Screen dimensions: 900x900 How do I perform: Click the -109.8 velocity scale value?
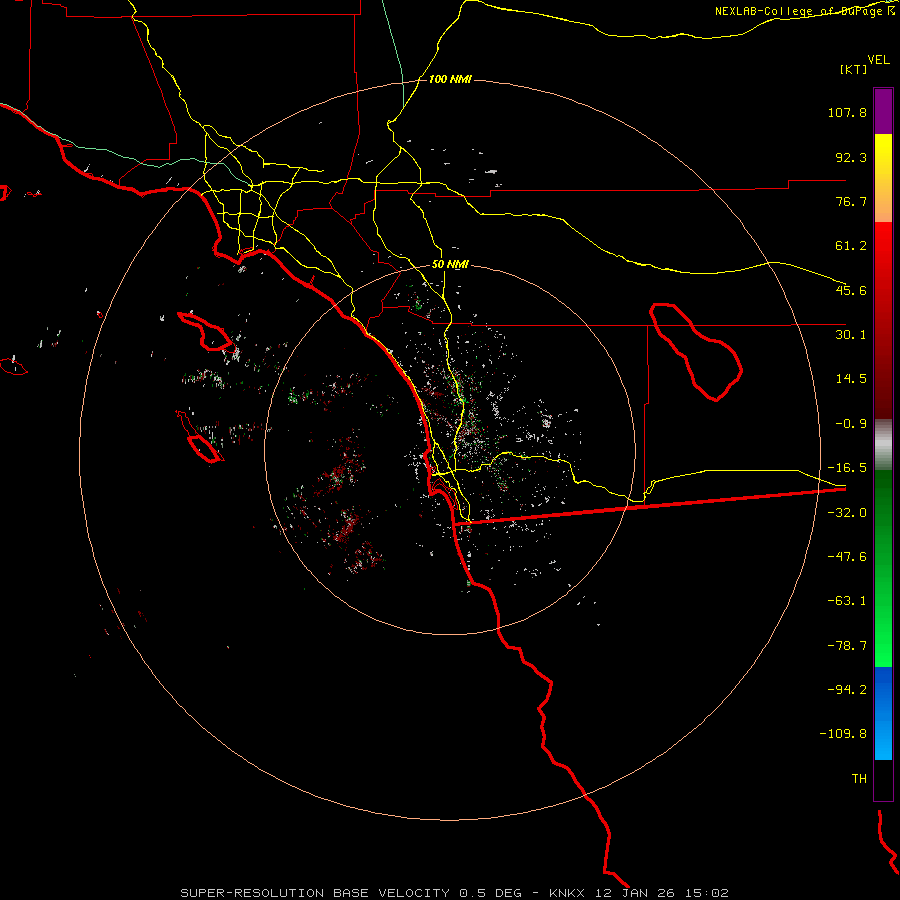[843, 734]
